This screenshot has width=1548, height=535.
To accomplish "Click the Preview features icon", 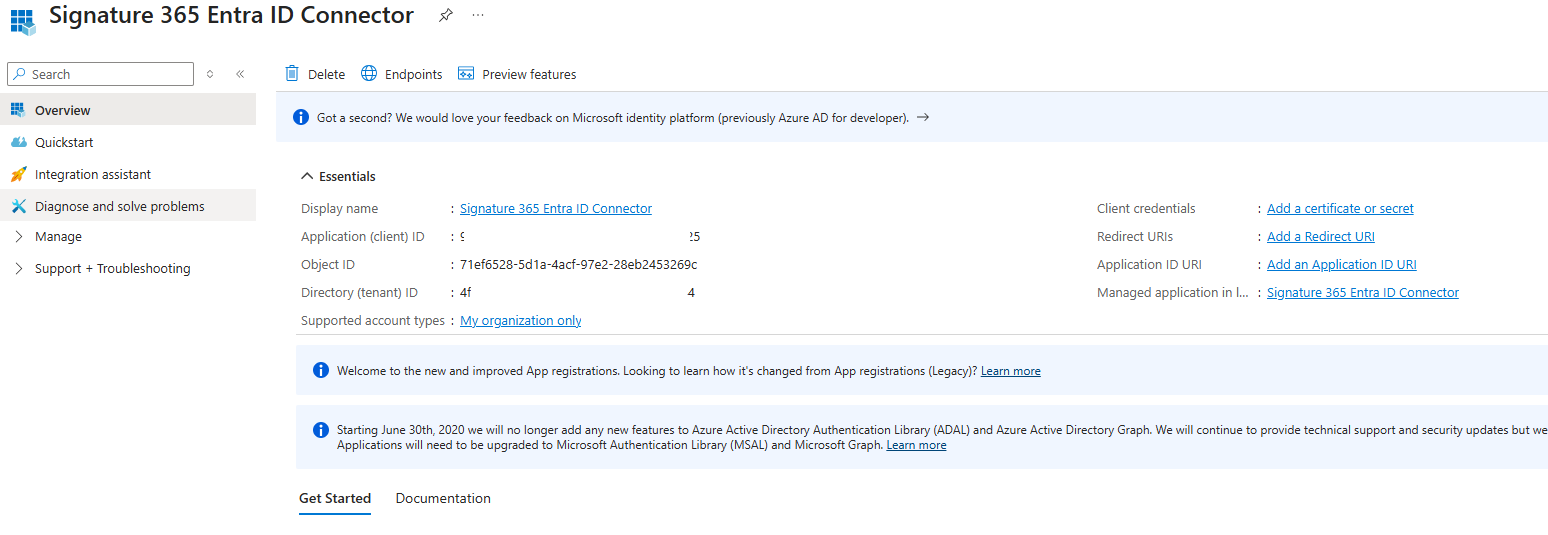I will [x=466, y=73].
